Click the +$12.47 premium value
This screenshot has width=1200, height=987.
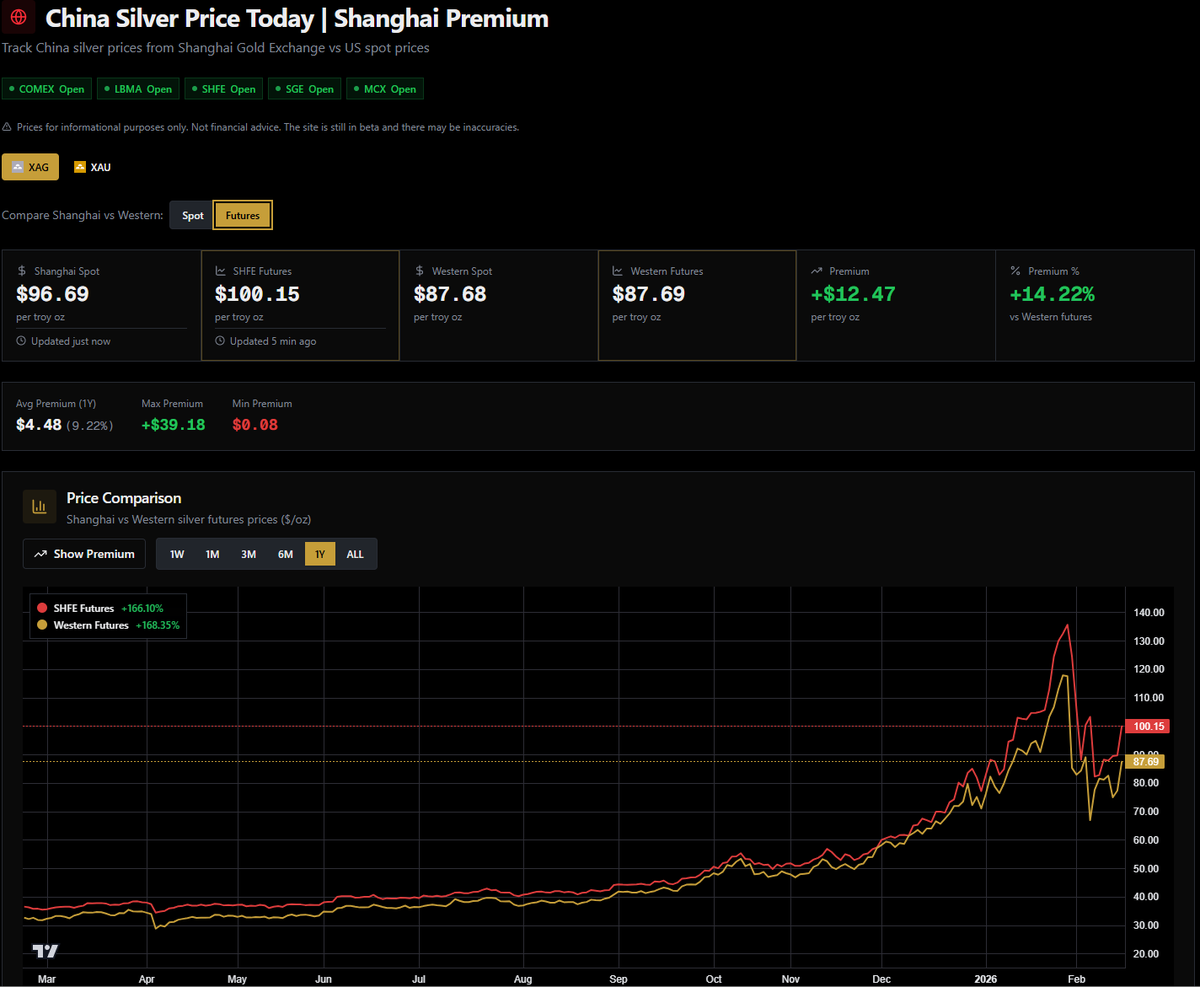(853, 294)
